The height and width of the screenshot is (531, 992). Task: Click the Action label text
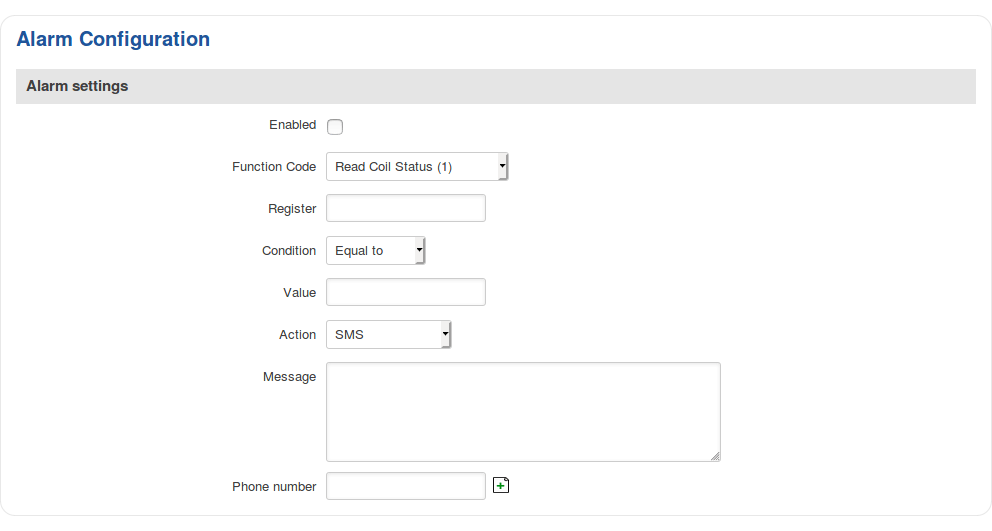click(x=297, y=335)
